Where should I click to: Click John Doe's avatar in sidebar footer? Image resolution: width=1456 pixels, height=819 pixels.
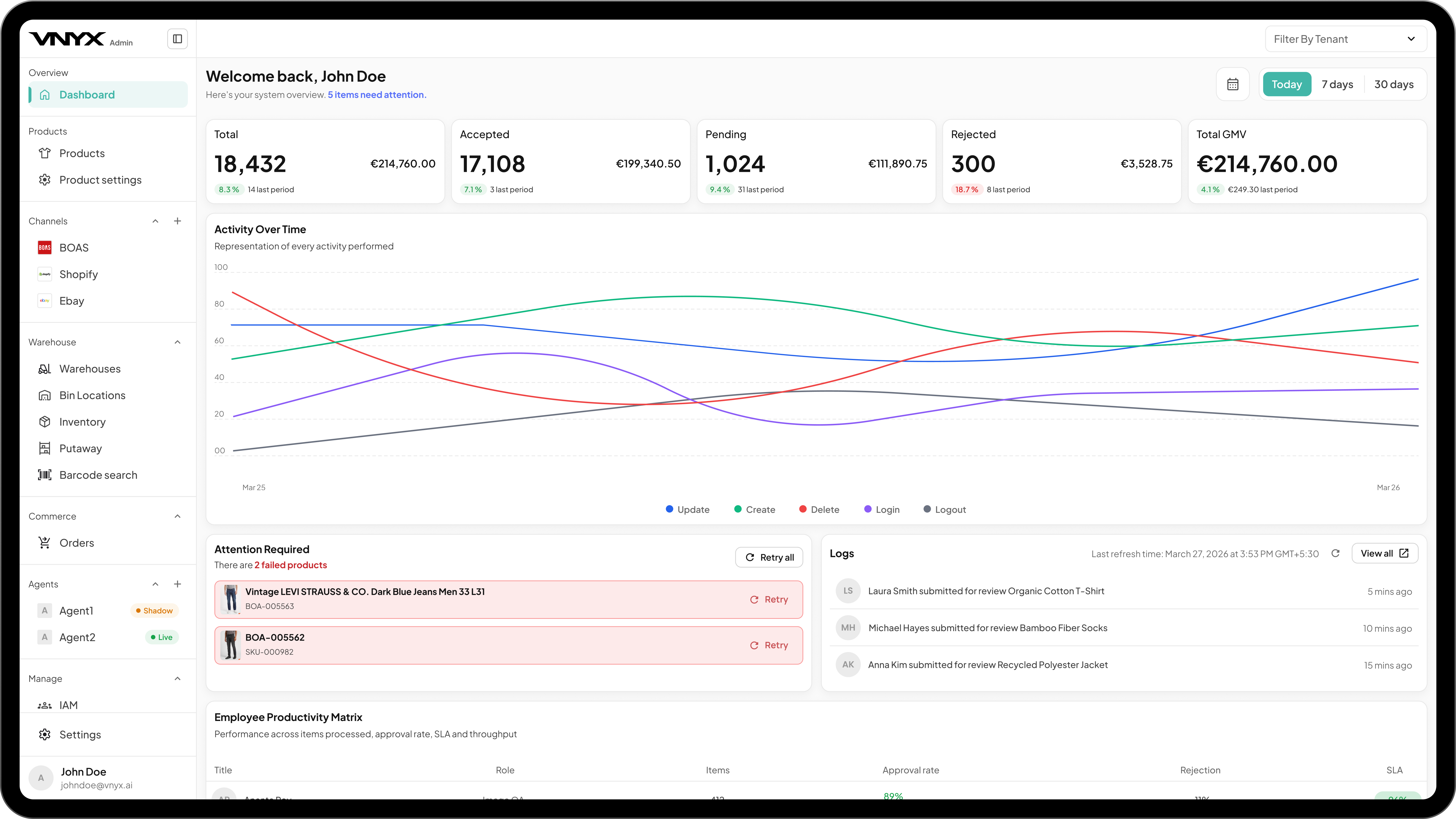pos(41,778)
